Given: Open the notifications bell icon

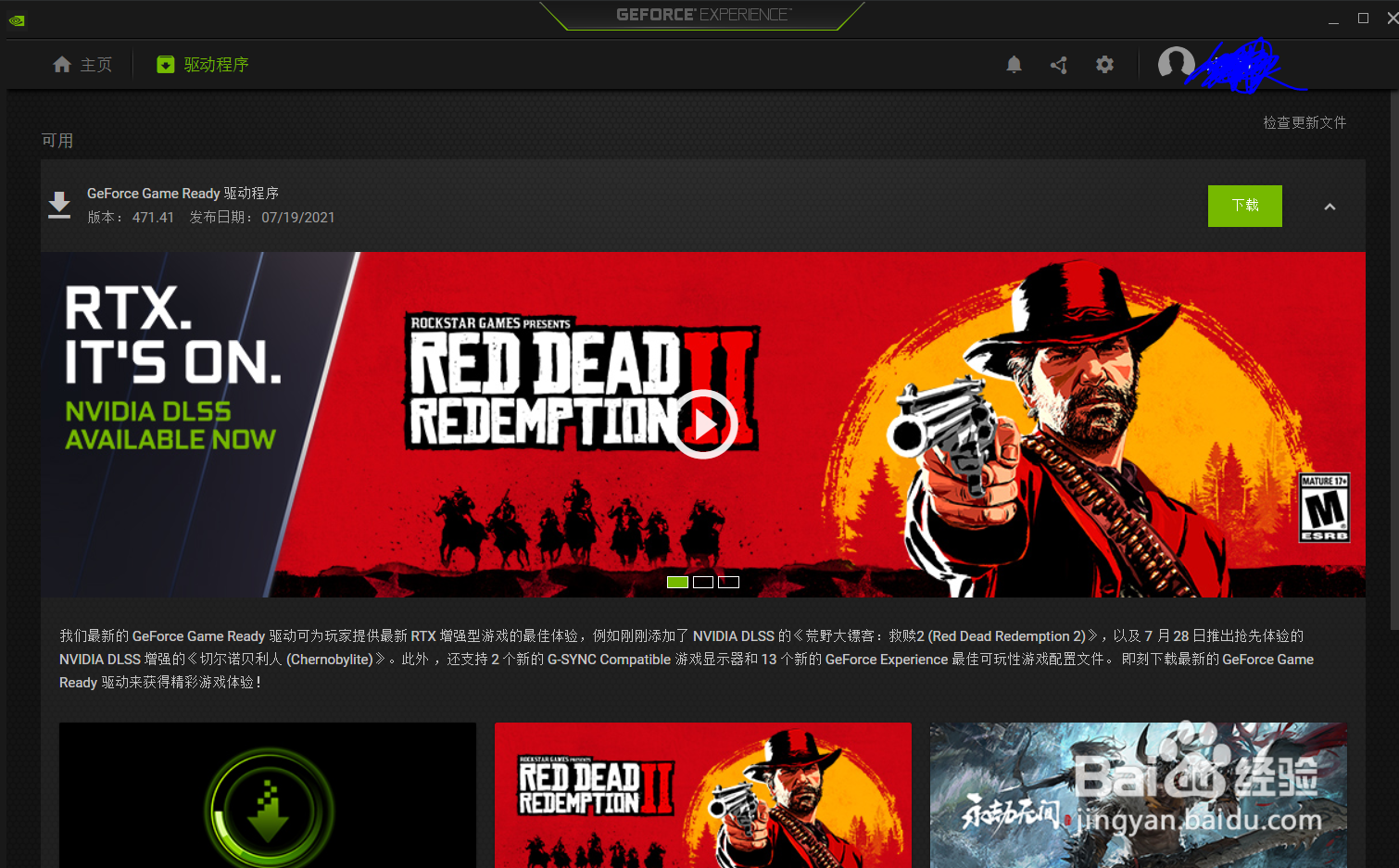Looking at the screenshot, I should (1014, 65).
